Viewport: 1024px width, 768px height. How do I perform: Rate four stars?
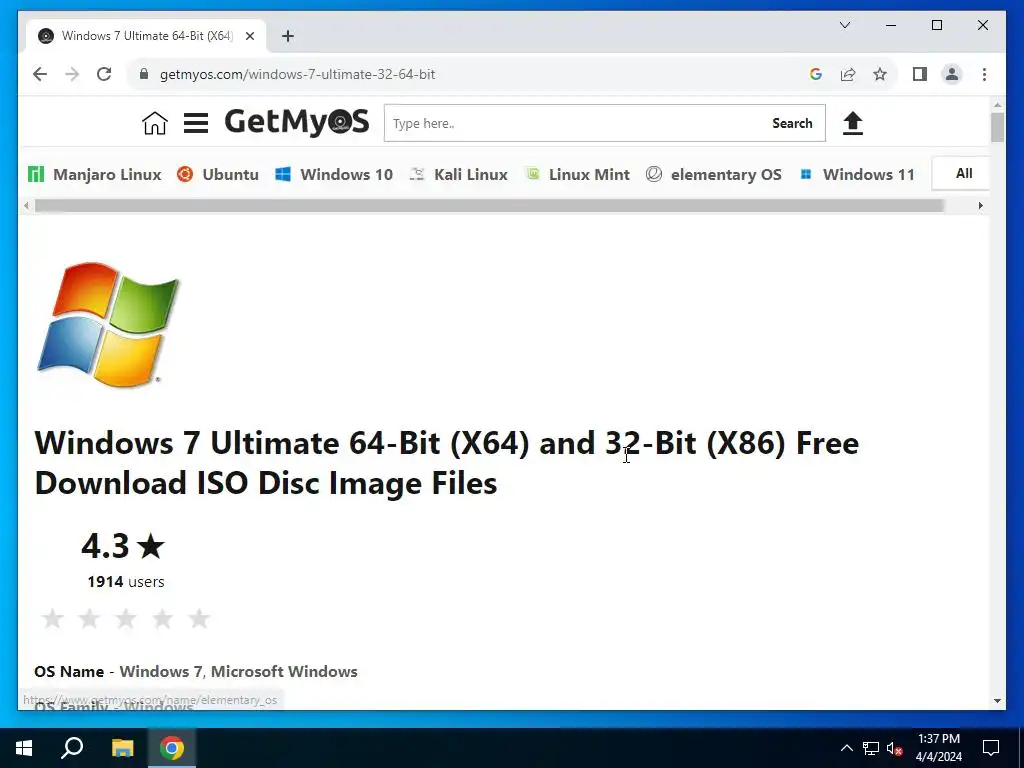coord(163,618)
